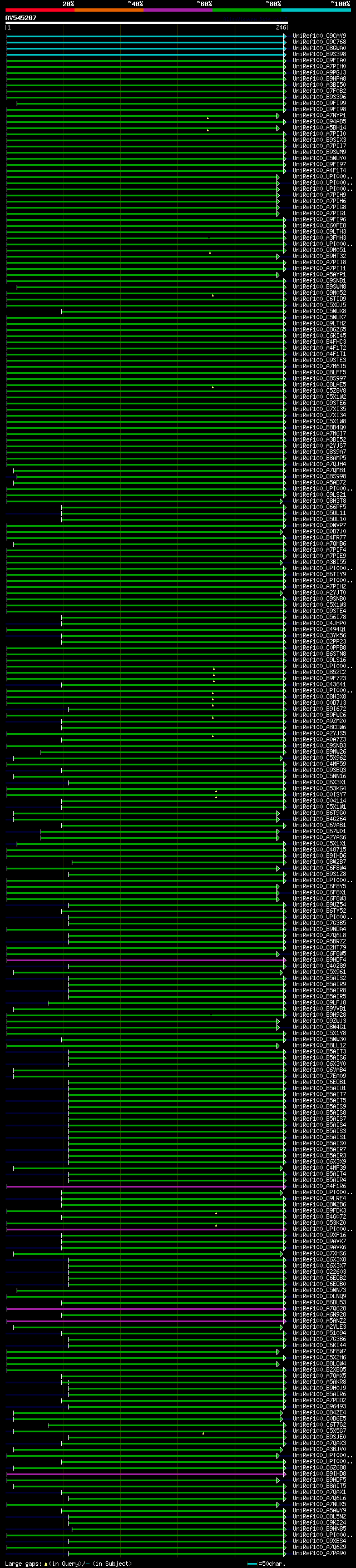Click the green ~80% identity legend segment
This screenshot has height=1568, width=356.
pos(247,10)
